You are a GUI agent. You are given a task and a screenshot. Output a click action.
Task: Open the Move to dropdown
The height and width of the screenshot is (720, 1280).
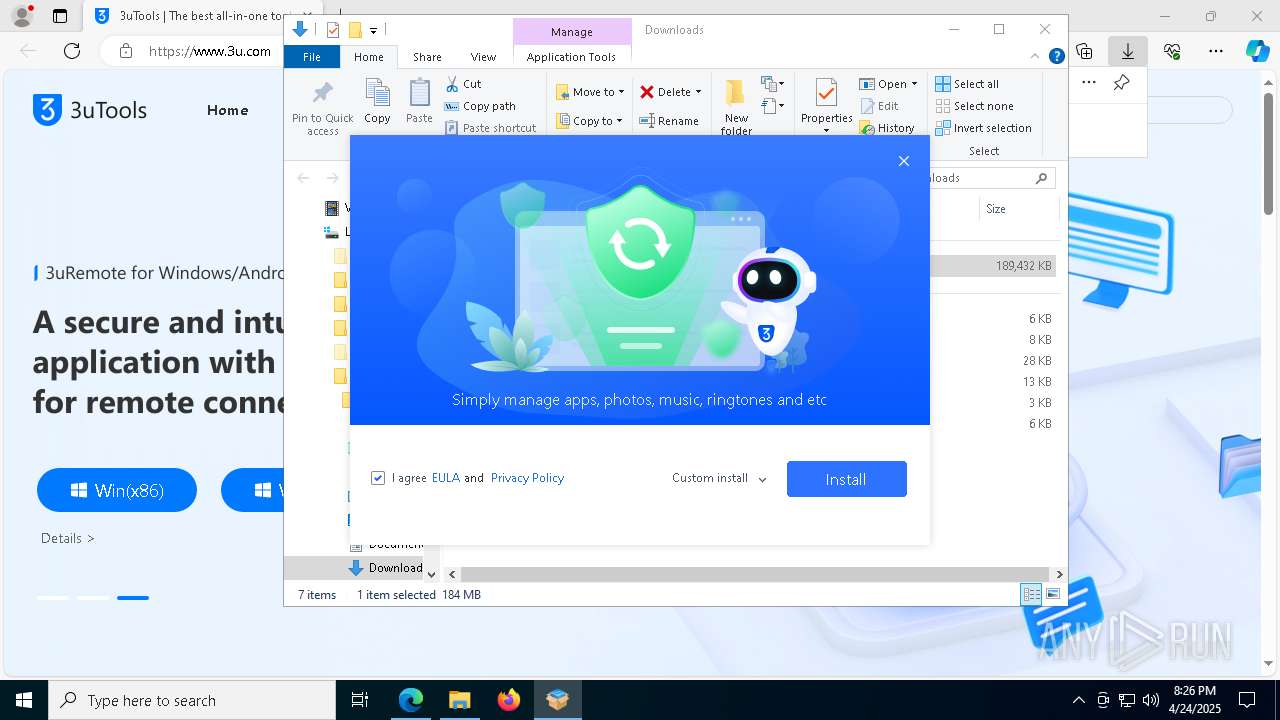pyautogui.click(x=590, y=92)
